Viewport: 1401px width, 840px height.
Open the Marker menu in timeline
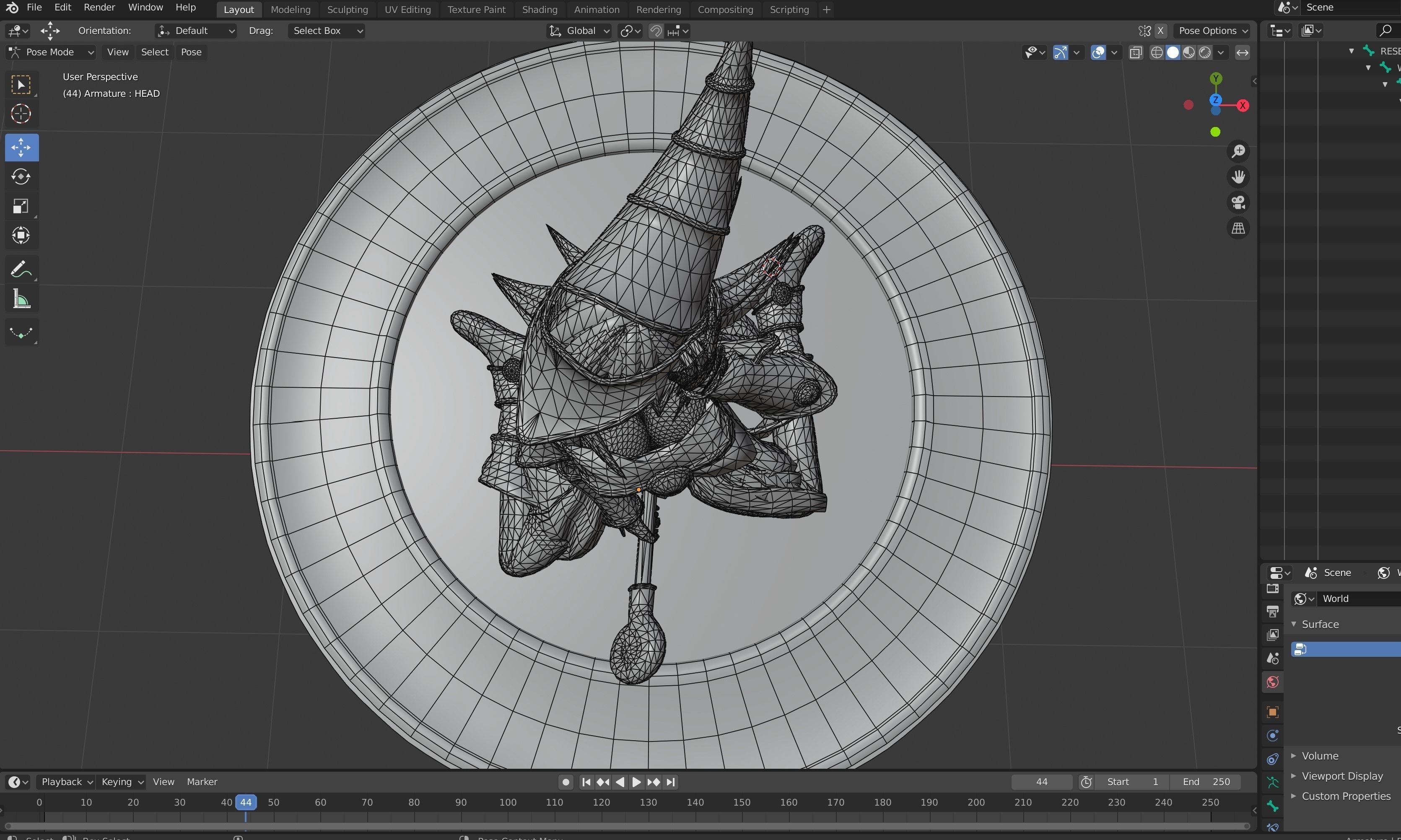click(x=202, y=782)
